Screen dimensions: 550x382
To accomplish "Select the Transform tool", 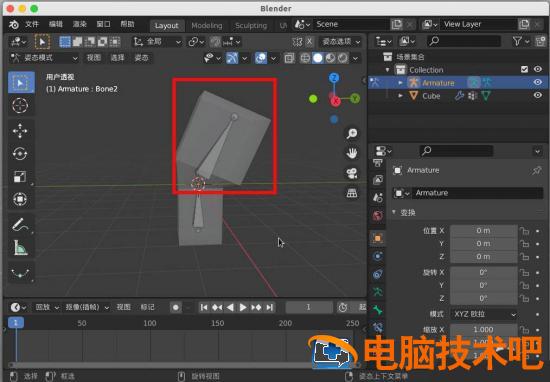I will [x=20, y=199].
